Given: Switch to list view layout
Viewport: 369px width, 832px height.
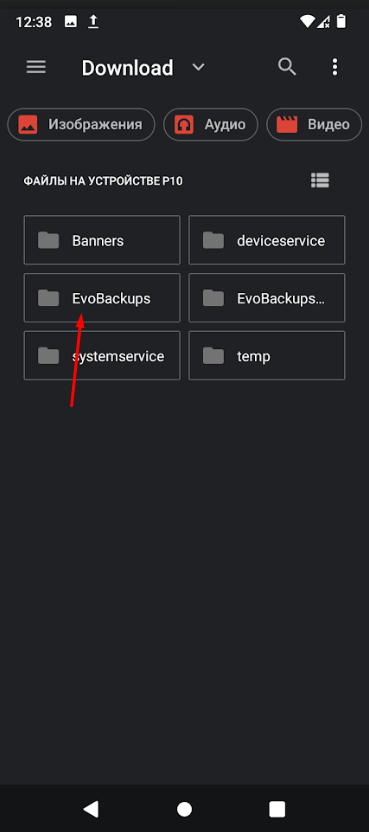Looking at the screenshot, I should [320, 181].
